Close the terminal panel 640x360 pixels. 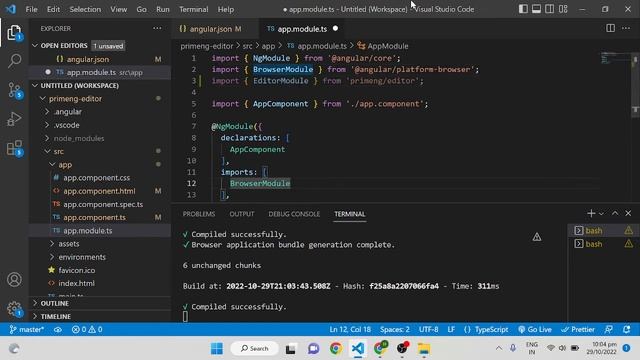[x=628, y=213]
